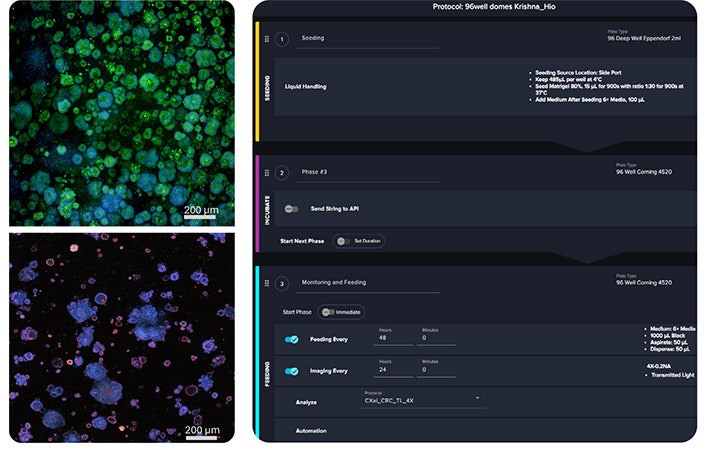
Task: Open the green fluorescent organoid image
Action: [122, 113]
